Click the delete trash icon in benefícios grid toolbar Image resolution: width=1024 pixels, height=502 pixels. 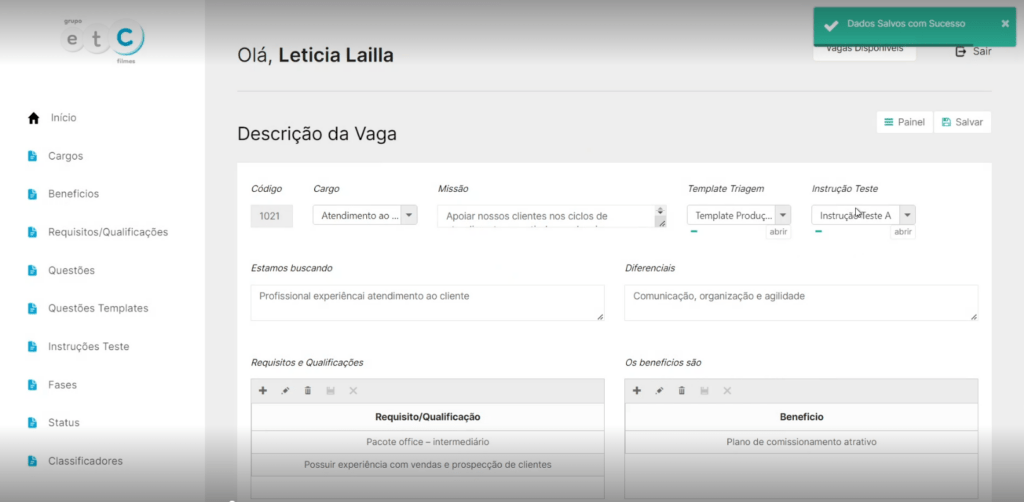682,391
